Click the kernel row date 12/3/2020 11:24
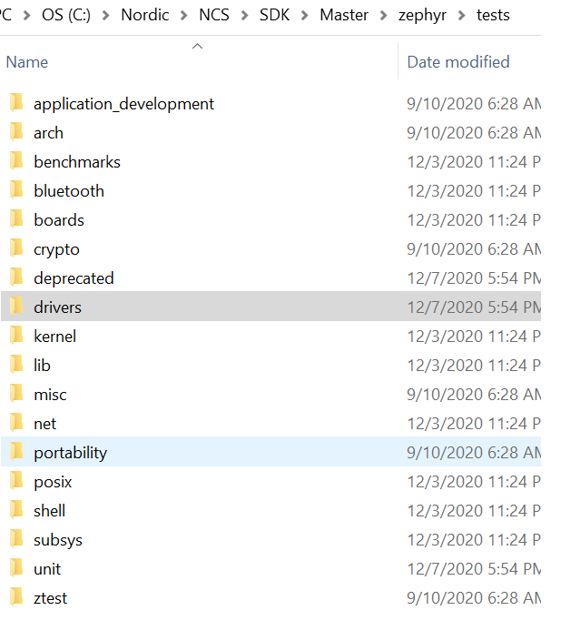The width and height of the screenshot is (586, 617). click(474, 336)
